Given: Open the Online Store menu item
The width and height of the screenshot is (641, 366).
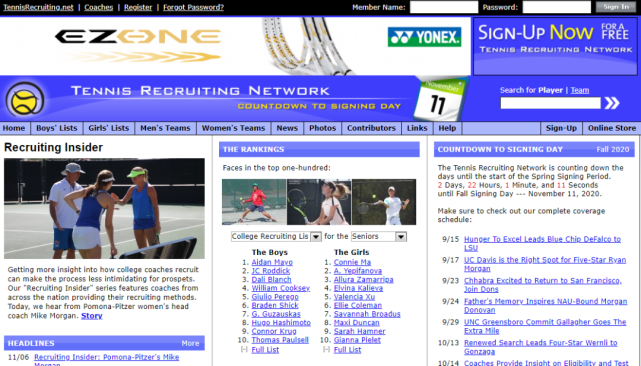Looking at the screenshot, I should click(612, 128).
